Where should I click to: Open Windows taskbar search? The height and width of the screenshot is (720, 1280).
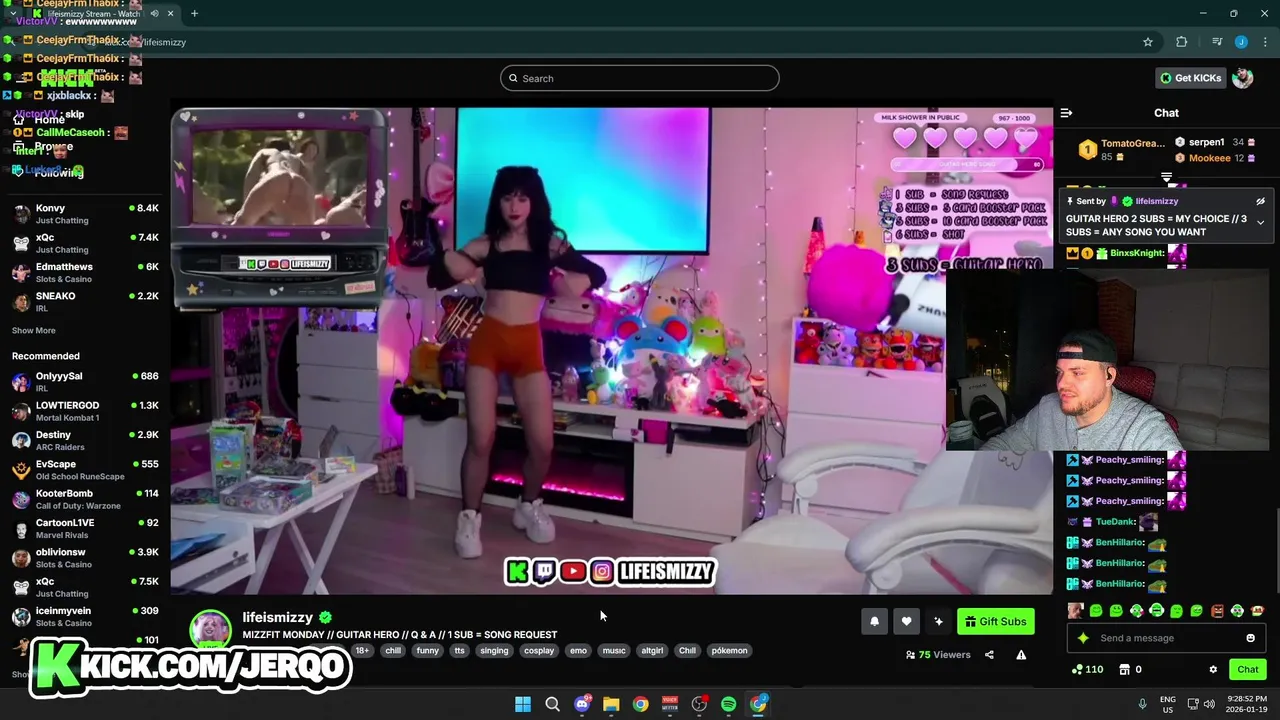click(x=552, y=704)
